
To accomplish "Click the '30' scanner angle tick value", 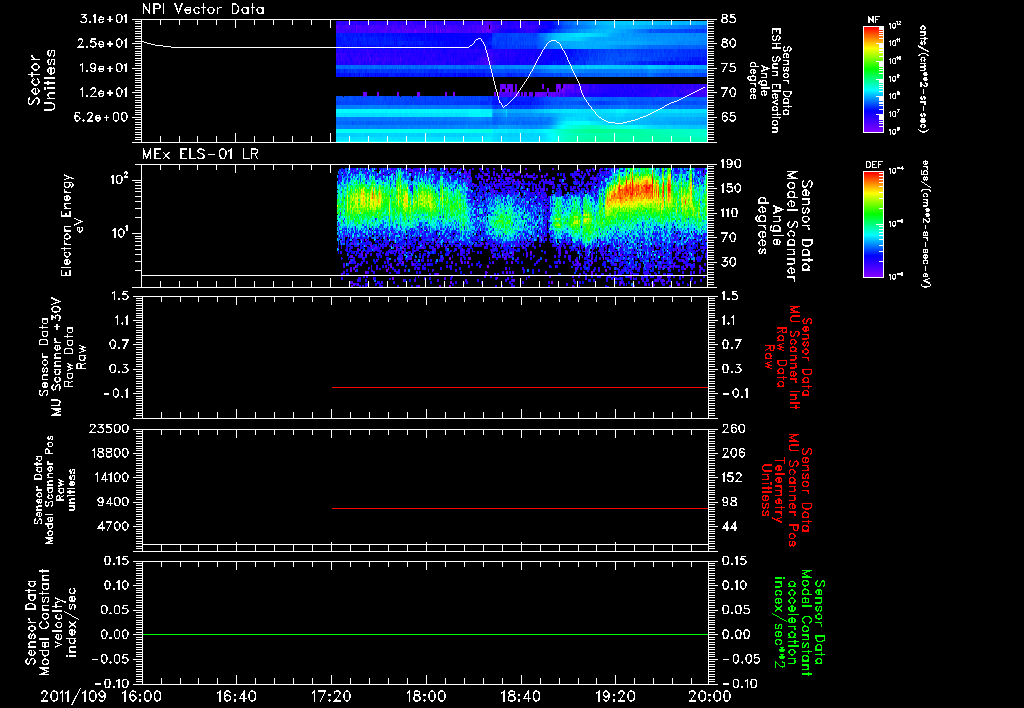I will tap(729, 263).
